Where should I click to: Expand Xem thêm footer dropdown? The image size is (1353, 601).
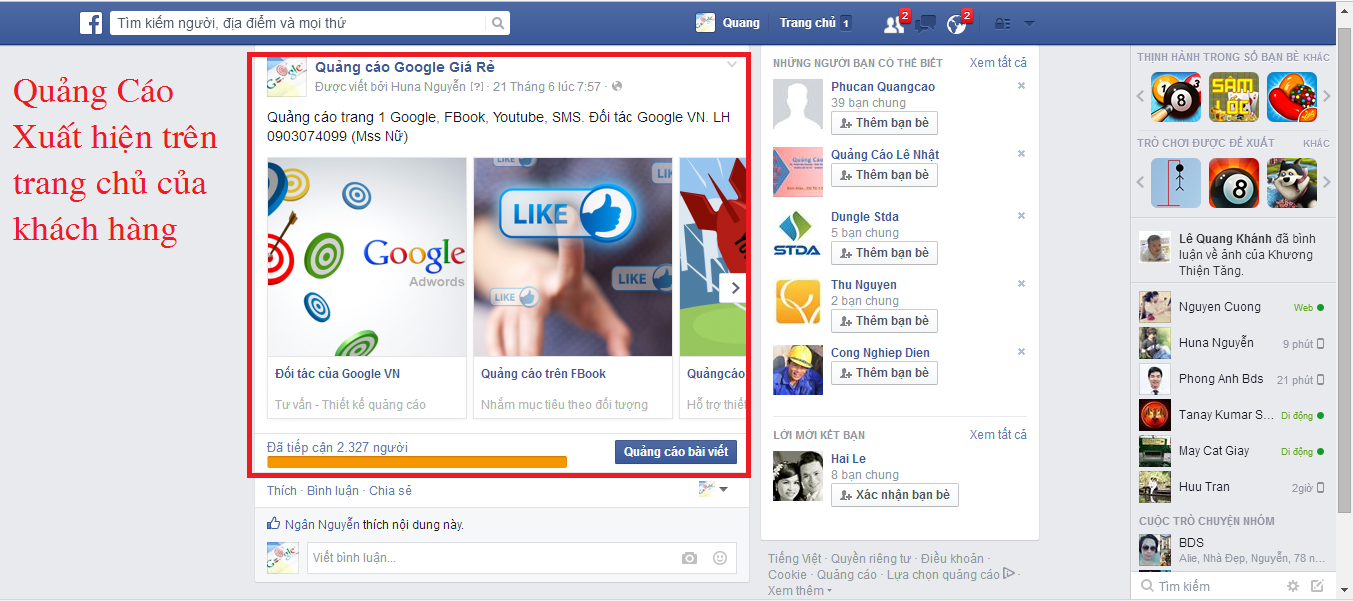pyautogui.click(x=800, y=591)
